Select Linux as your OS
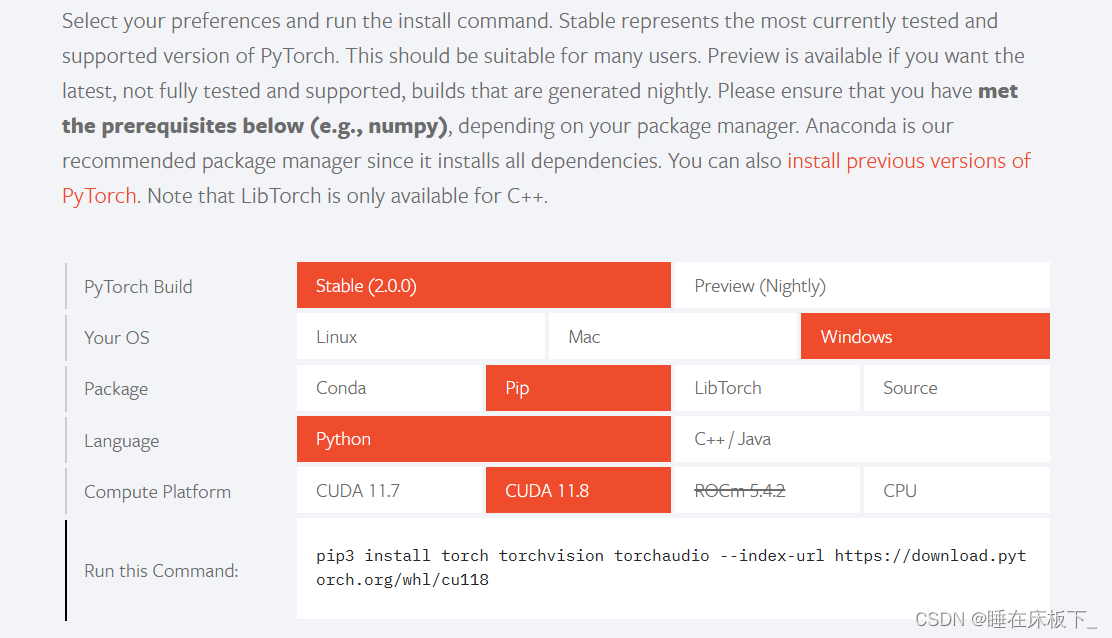This screenshot has width=1112, height=638. click(421, 337)
